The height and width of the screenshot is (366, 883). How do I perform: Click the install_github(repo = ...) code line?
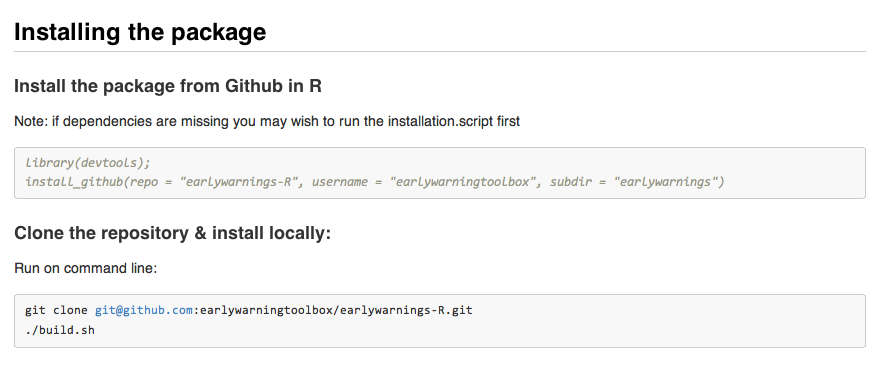[x=374, y=182]
